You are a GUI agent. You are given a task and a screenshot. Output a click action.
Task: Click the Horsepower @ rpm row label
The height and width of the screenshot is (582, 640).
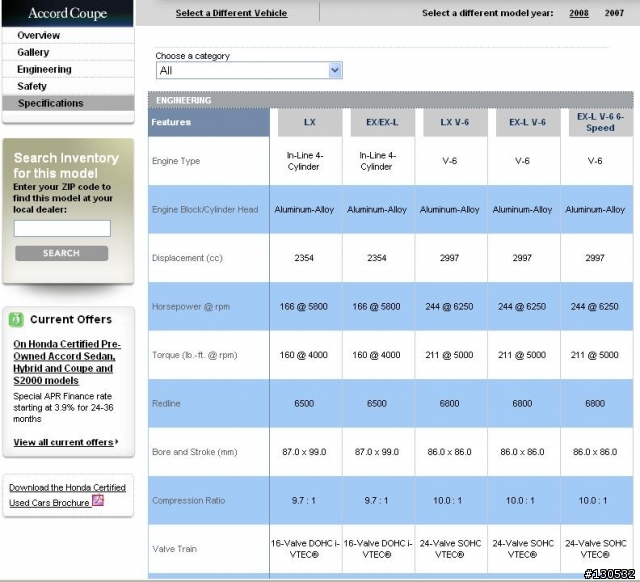point(191,307)
